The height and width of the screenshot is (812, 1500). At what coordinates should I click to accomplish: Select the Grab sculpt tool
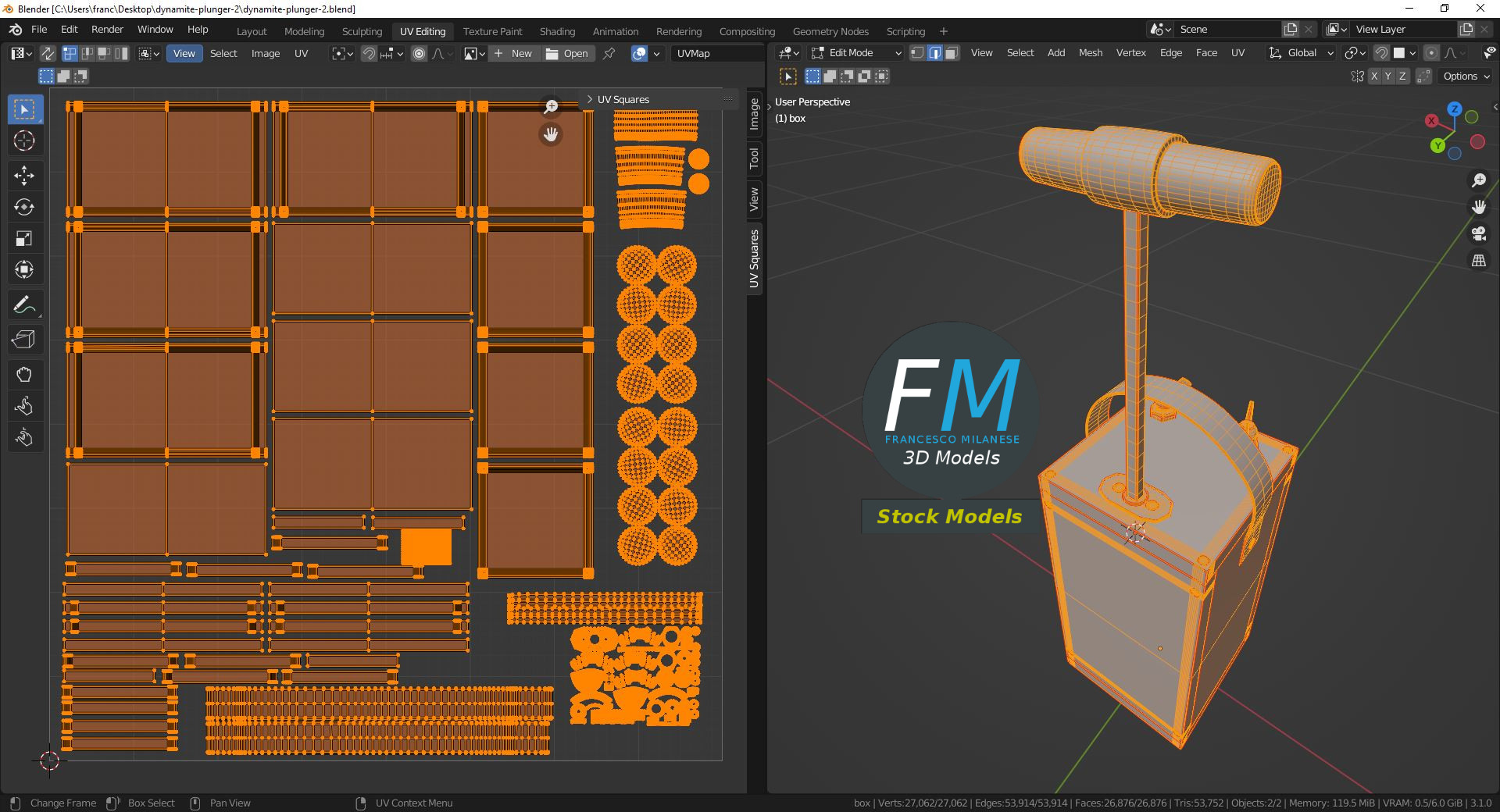[24, 375]
